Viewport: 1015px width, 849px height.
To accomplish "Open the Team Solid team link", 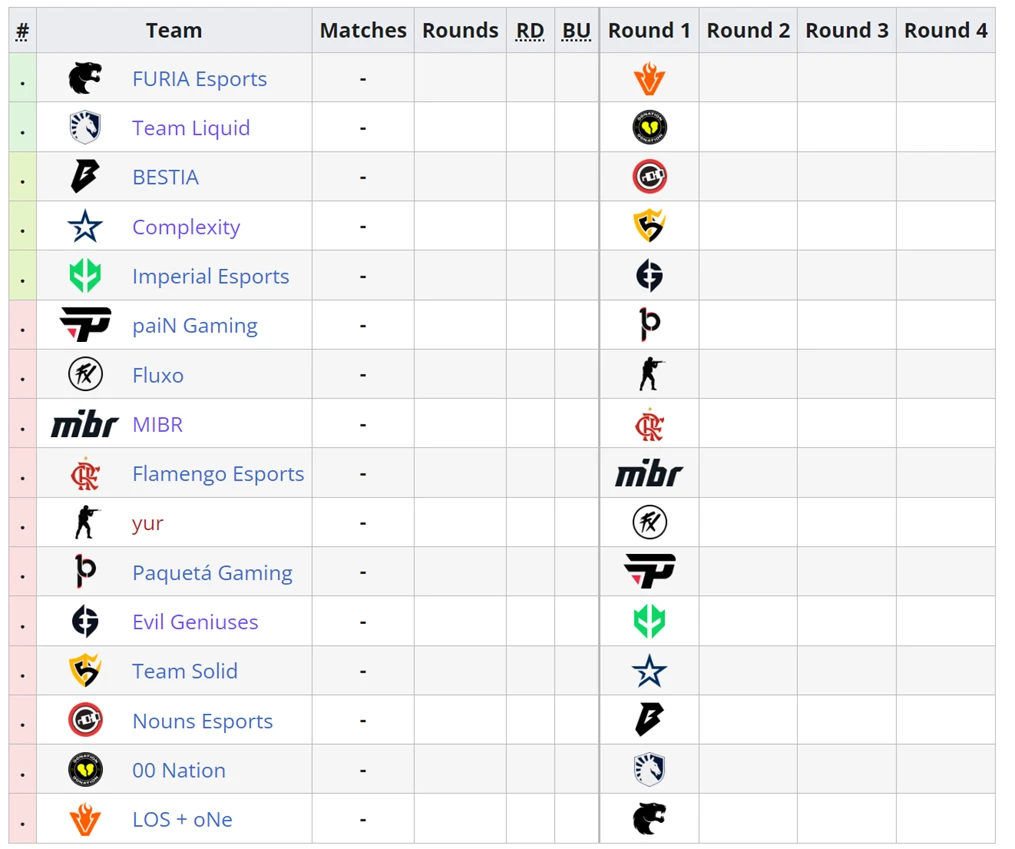I will 185,671.
